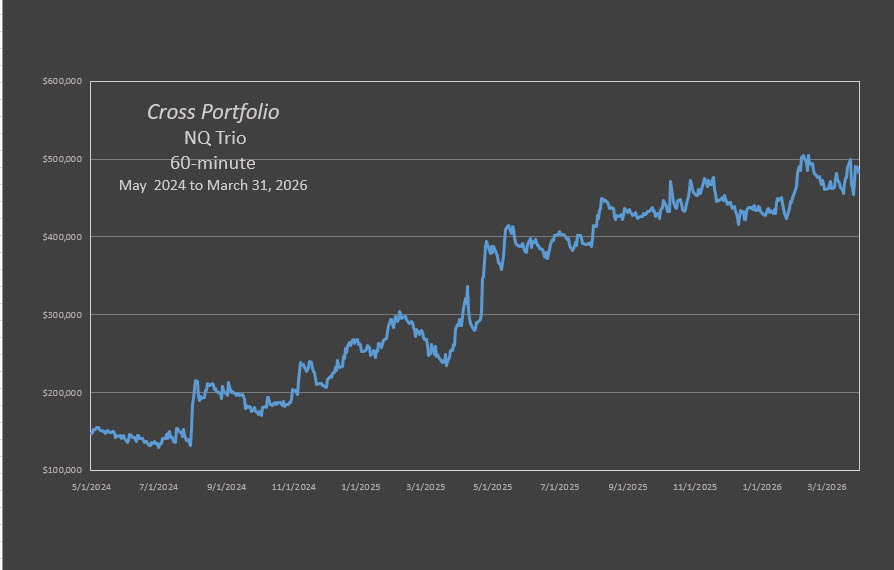This screenshot has width=894, height=570.
Task: Select the 7/1/2024 x-axis date label
Action: click(x=159, y=487)
